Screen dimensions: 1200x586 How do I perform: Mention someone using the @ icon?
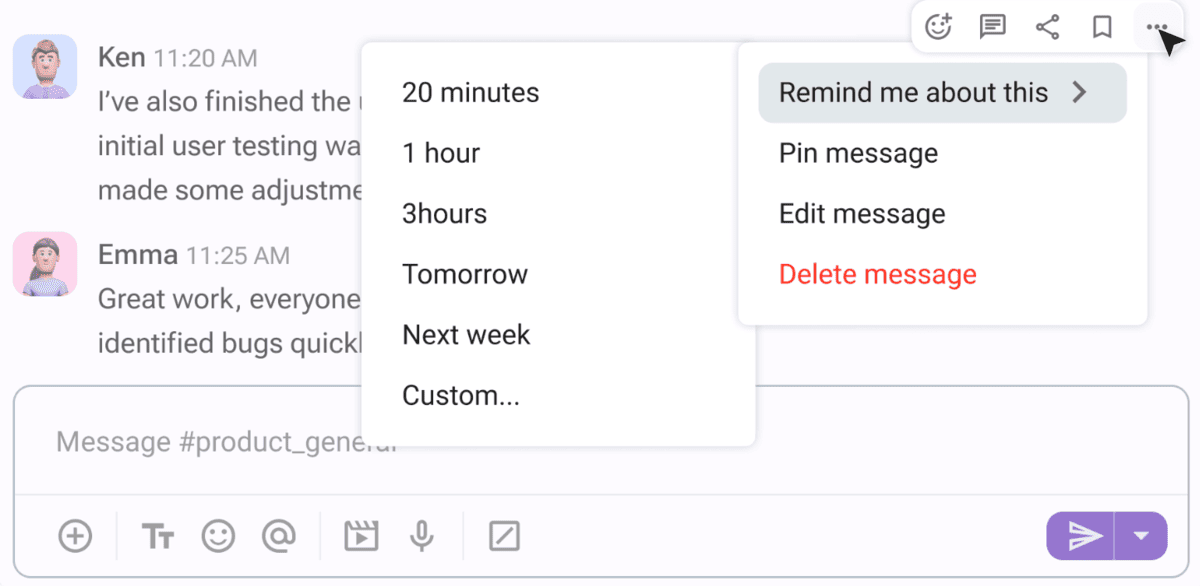coord(280,535)
